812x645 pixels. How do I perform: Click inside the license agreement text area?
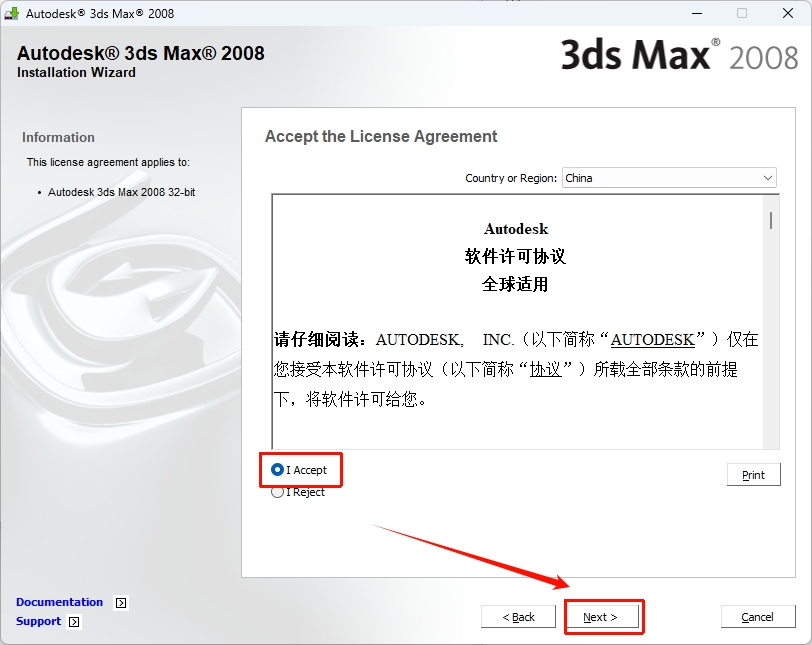click(x=515, y=320)
